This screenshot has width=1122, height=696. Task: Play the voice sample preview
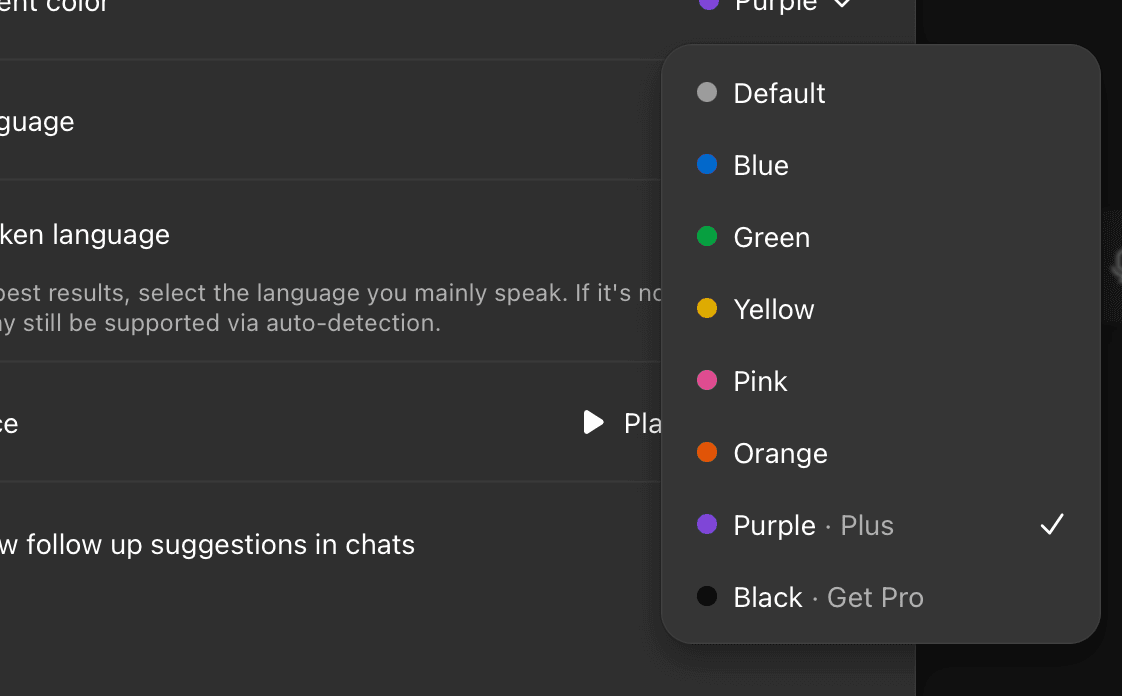621,423
